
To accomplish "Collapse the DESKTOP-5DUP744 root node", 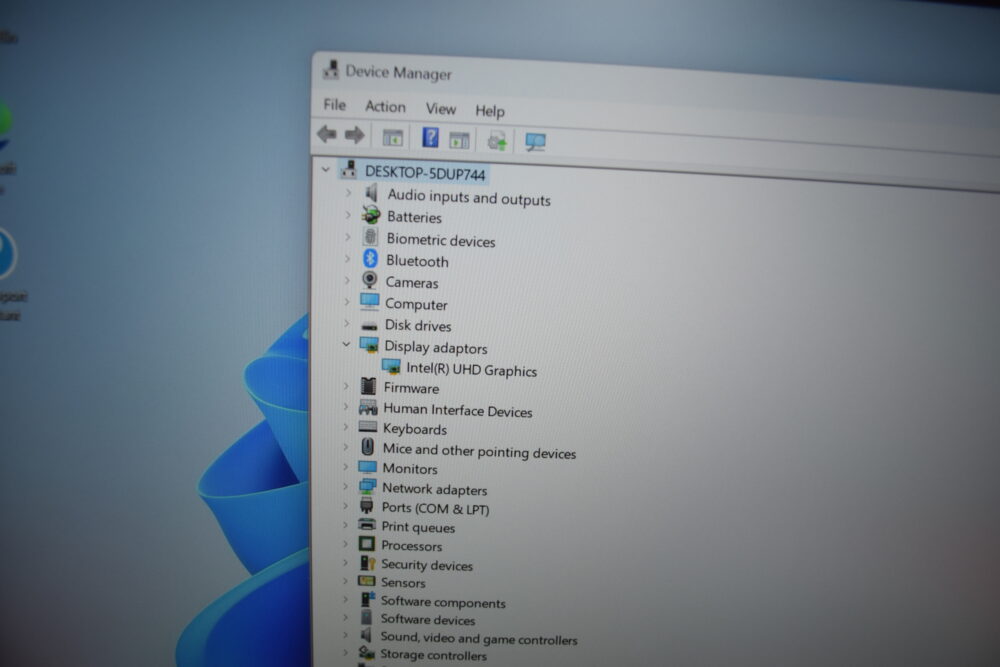I will coord(326,170).
